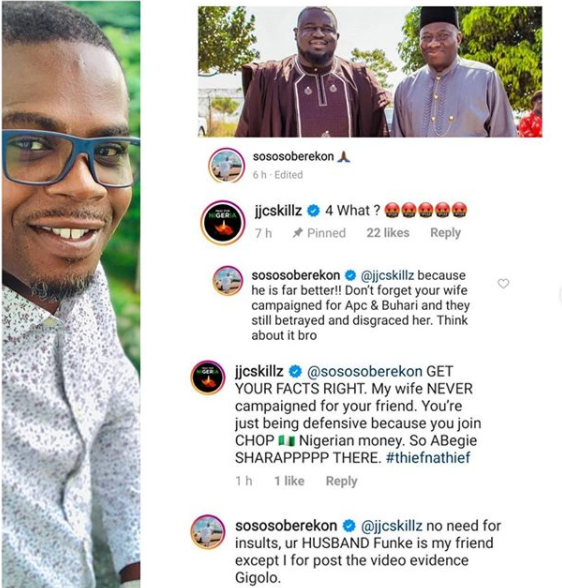Open the photo of two men posing
This screenshot has width=562, height=588.
(370, 72)
